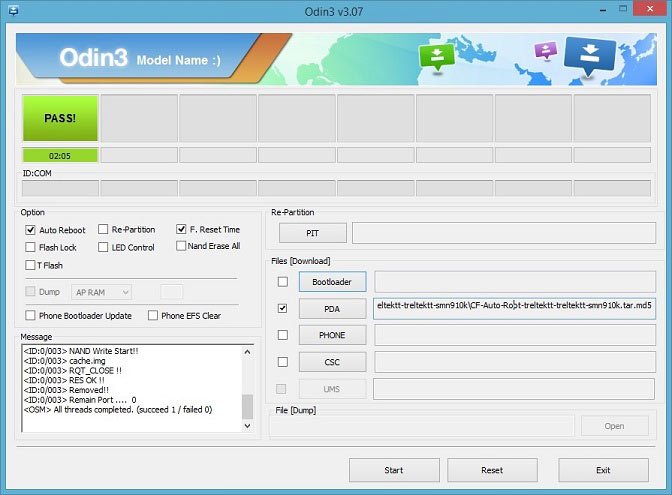Image resolution: width=672 pixels, height=495 pixels.
Task: Click the Bootloader file button
Action: (332, 282)
